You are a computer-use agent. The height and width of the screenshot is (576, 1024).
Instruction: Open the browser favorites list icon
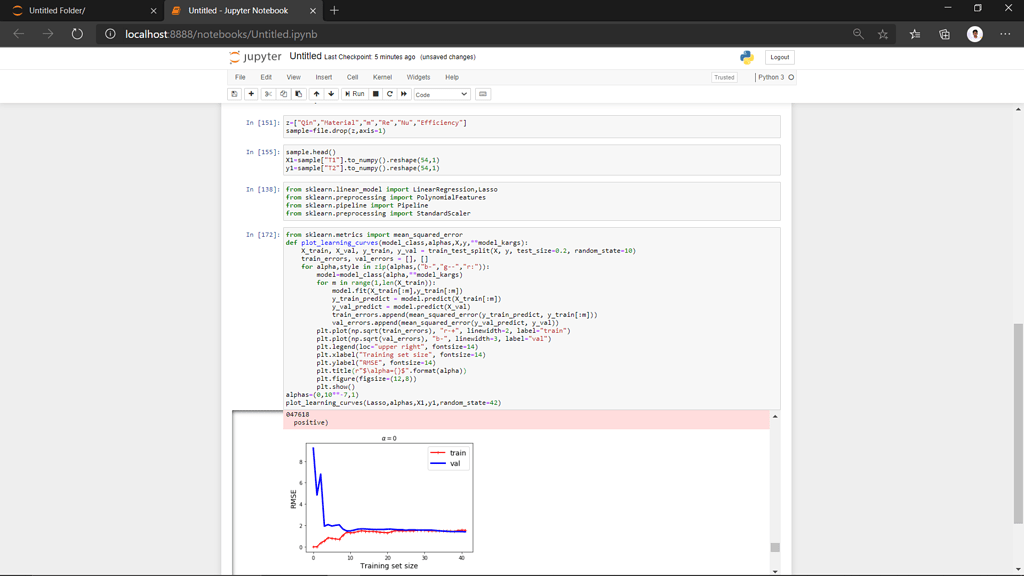[x=914, y=34]
